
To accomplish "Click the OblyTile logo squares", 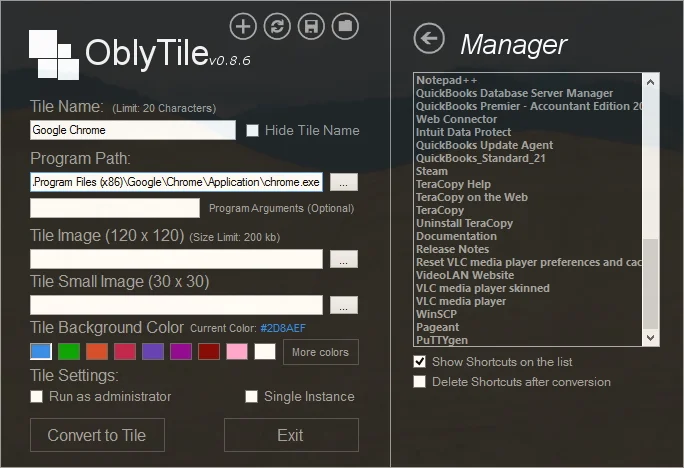I will click(54, 55).
